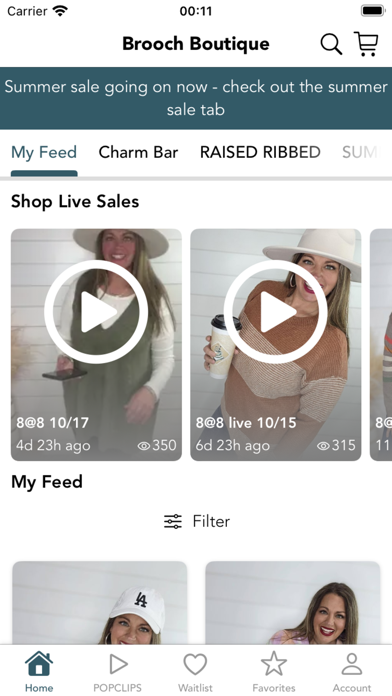Play the 8@8 10/17 live sale video

click(x=96, y=312)
